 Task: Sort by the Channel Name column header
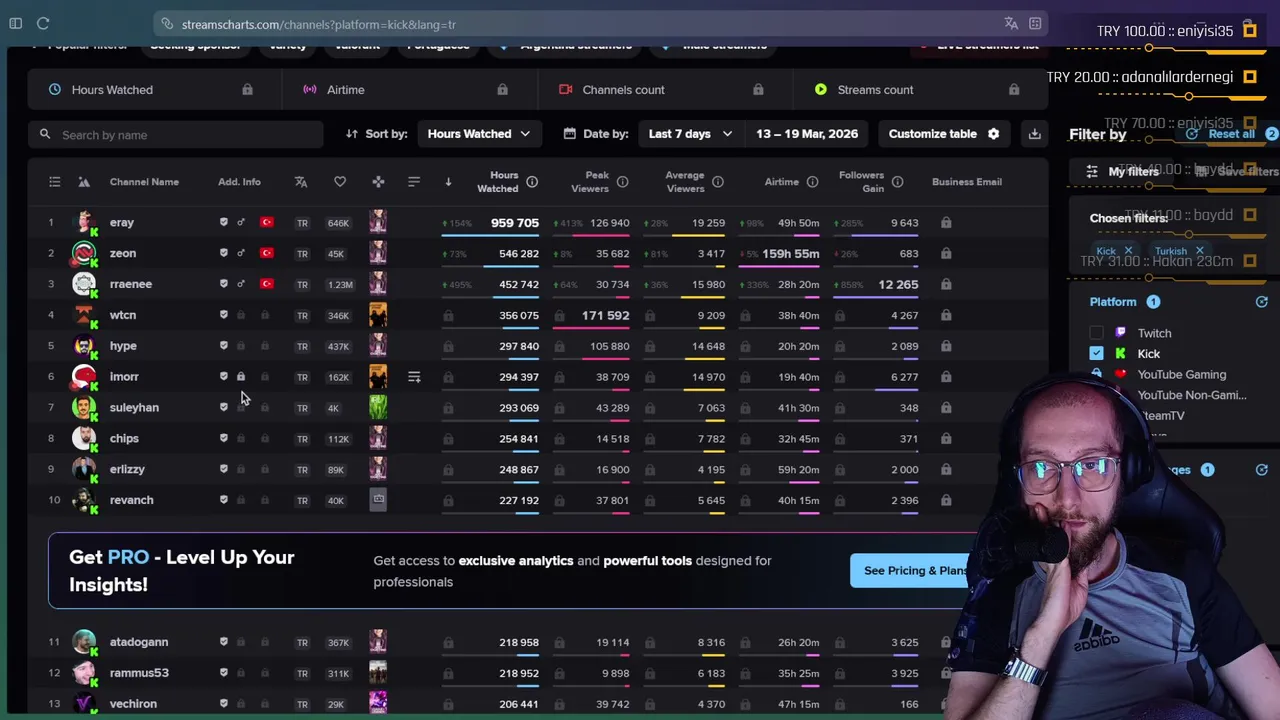click(144, 182)
